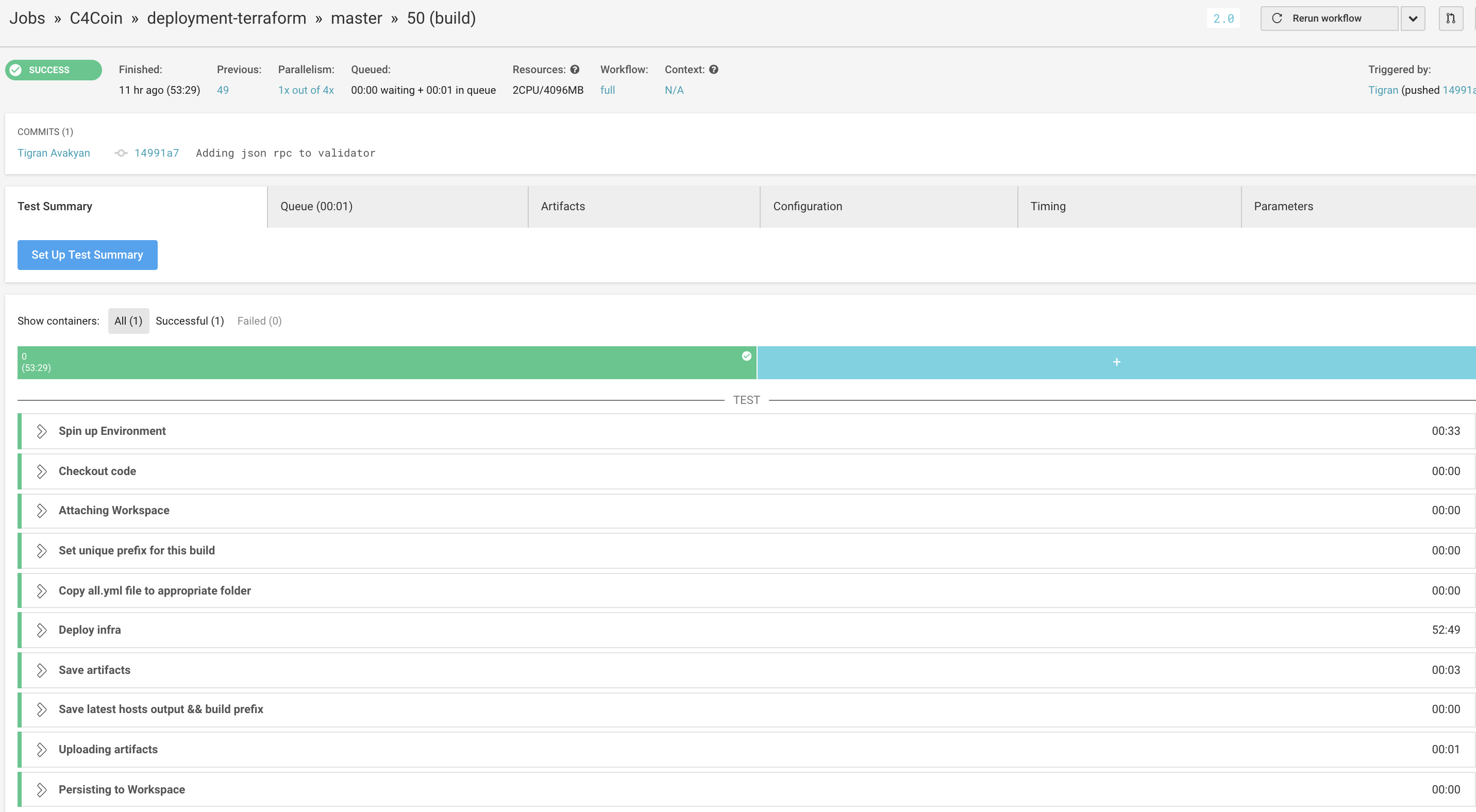
Task: Click the commit node icon beside 14991a7
Action: (121, 153)
